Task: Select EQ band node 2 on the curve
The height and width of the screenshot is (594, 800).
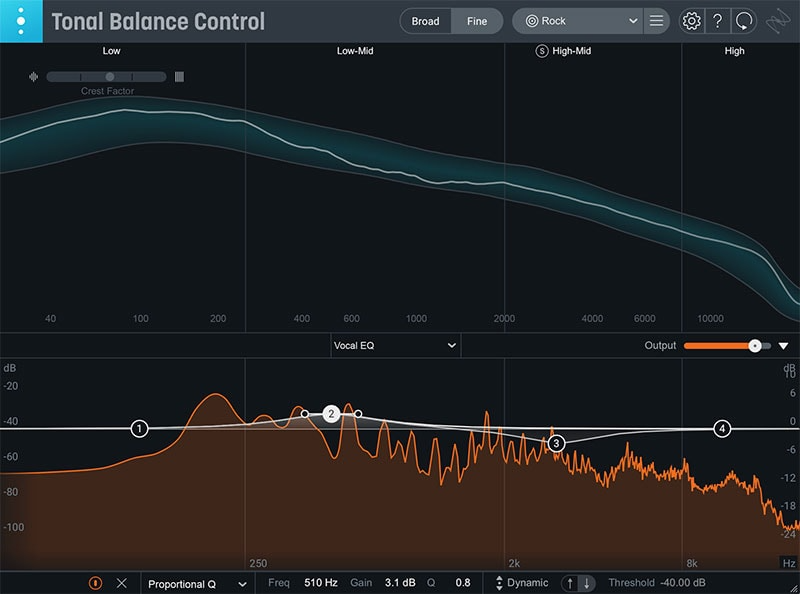Action: tap(330, 412)
